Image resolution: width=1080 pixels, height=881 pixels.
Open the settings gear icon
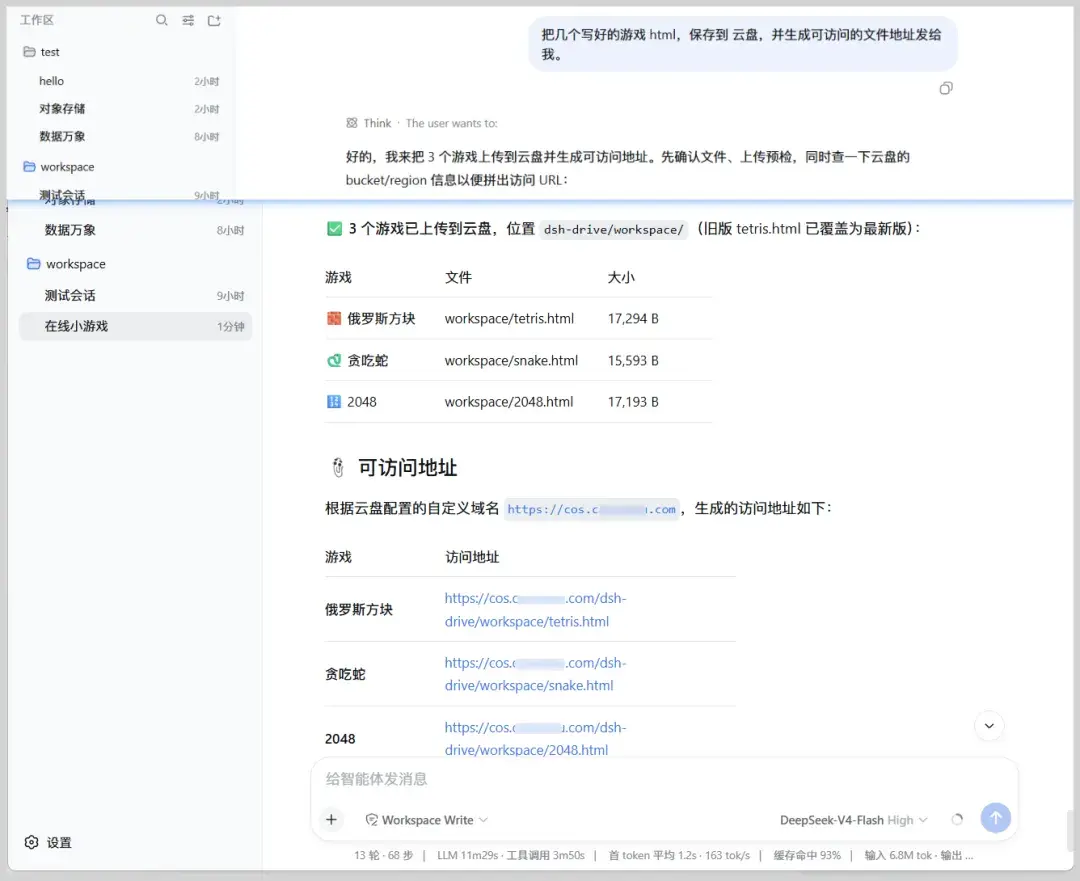[x=31, y=842]
